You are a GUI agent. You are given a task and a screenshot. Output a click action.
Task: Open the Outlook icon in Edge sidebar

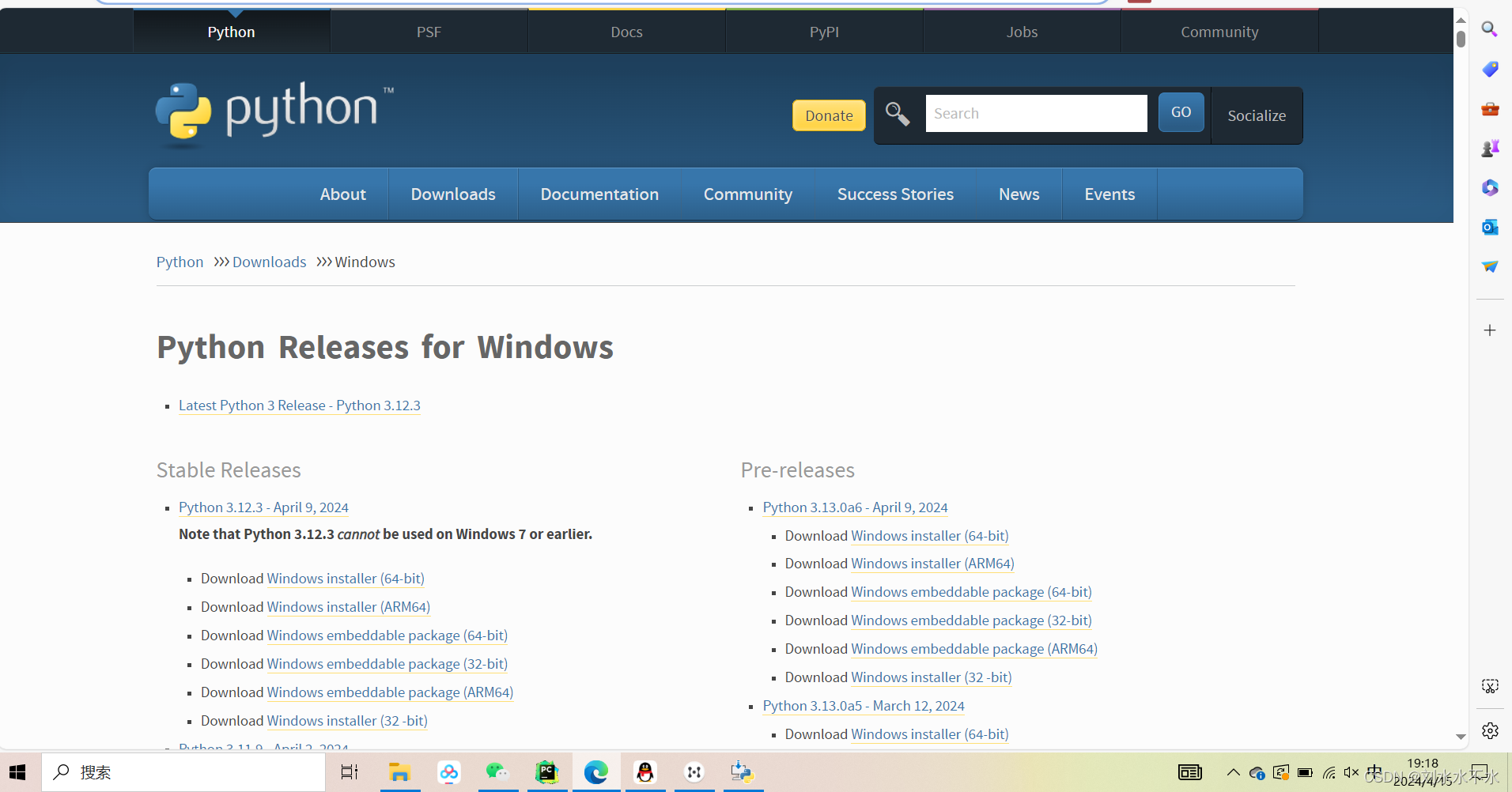pyautogui.click(x=1490, y=227)
